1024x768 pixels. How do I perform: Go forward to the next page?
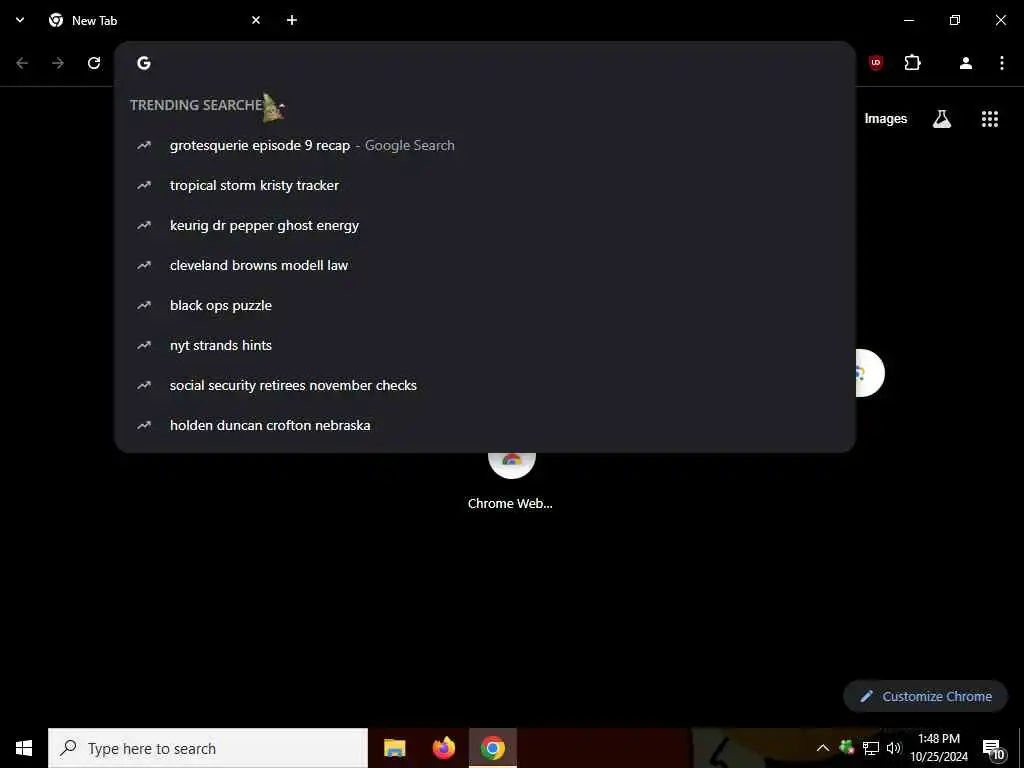(x=58, y=63)
